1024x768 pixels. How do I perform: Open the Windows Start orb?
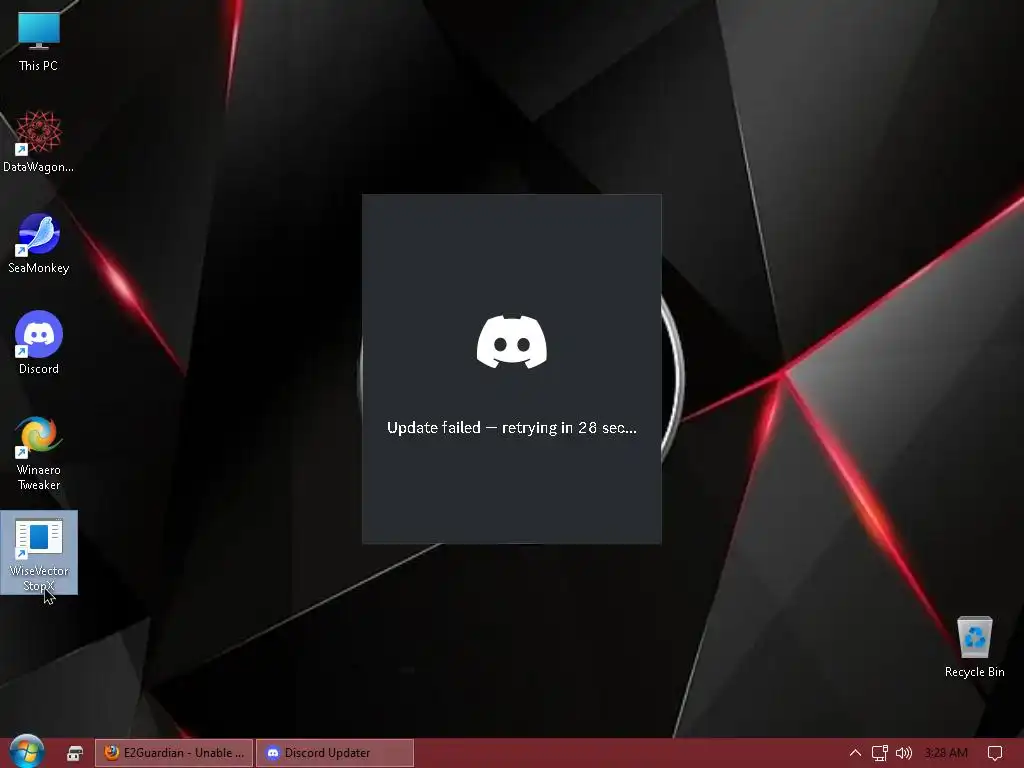[27, 752]
